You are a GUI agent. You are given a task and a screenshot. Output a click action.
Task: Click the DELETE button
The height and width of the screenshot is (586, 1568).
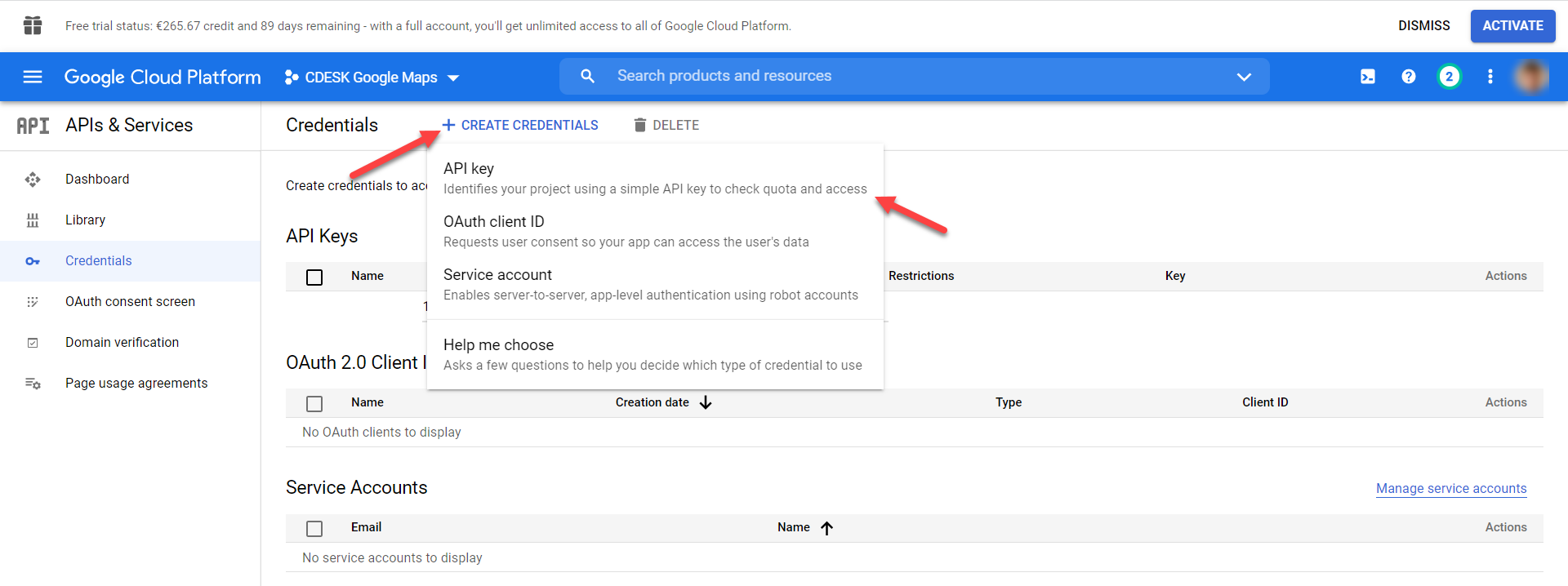(666, 125)
